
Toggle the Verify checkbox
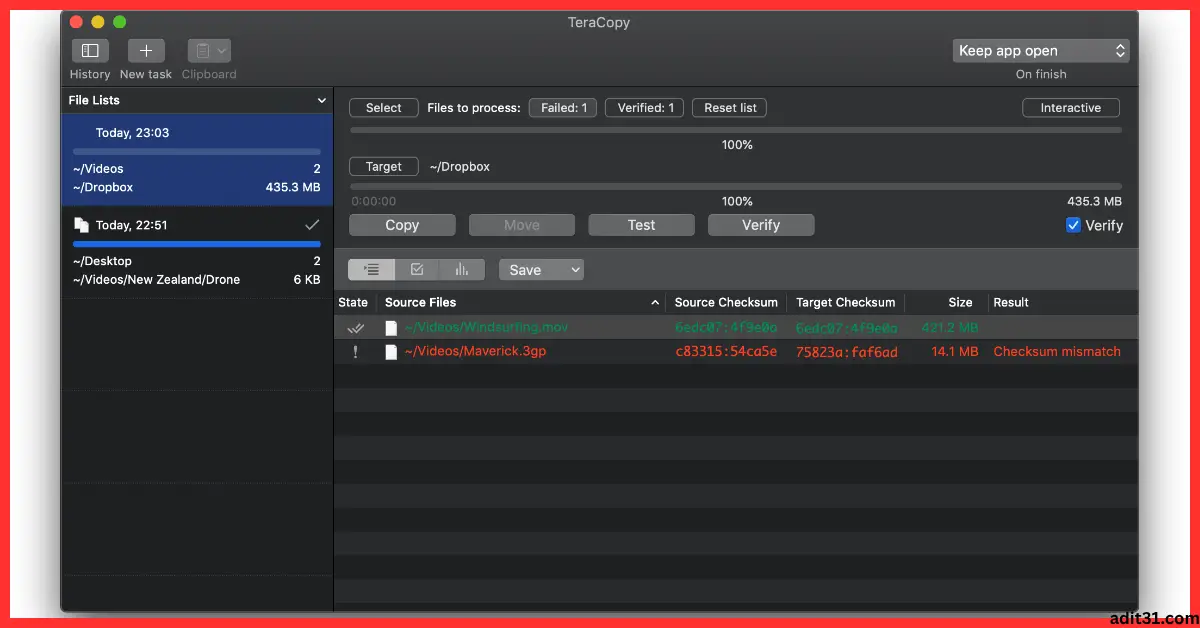click(1074, 225)
